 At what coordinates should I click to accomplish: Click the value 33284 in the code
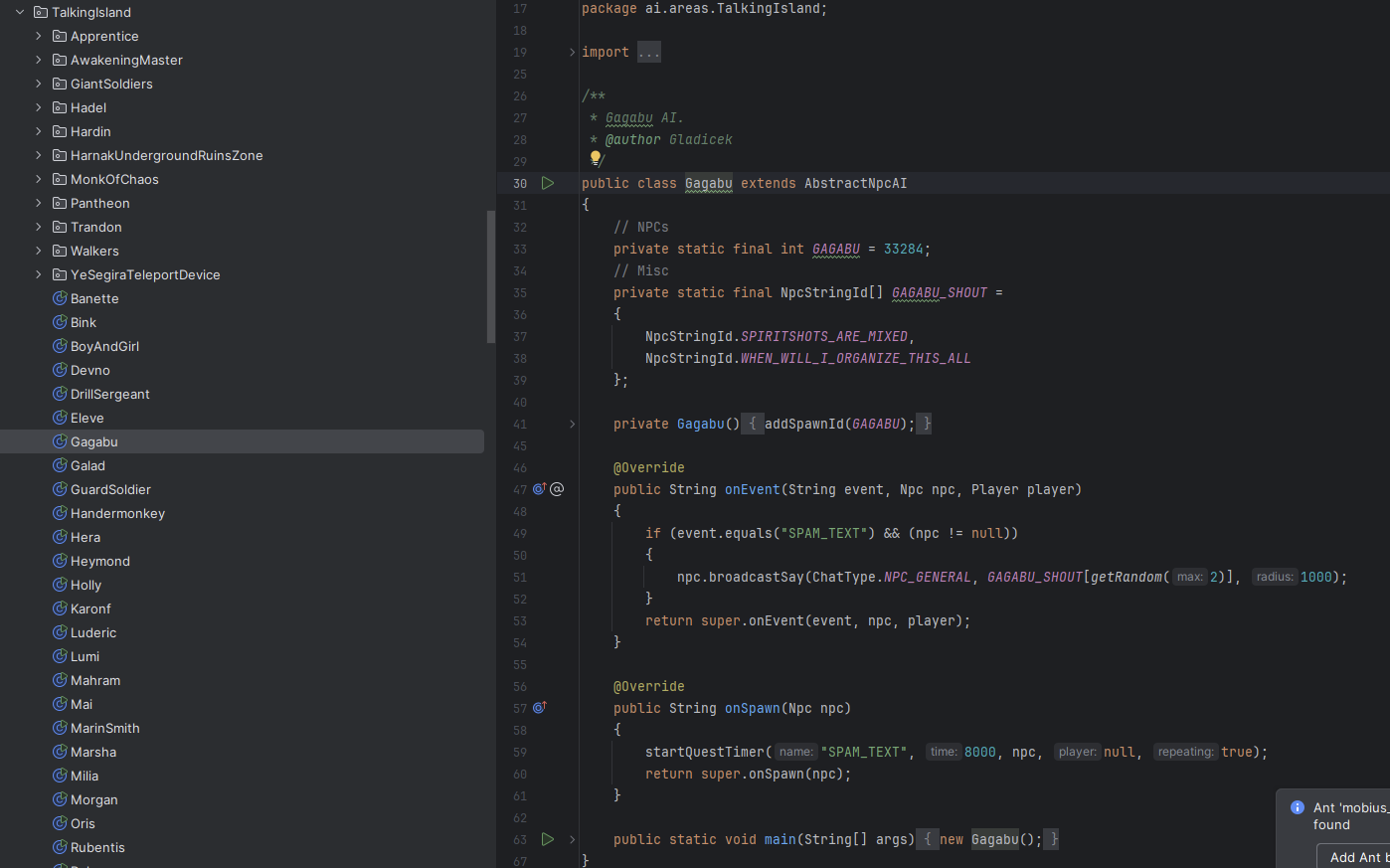pos(903,249)
